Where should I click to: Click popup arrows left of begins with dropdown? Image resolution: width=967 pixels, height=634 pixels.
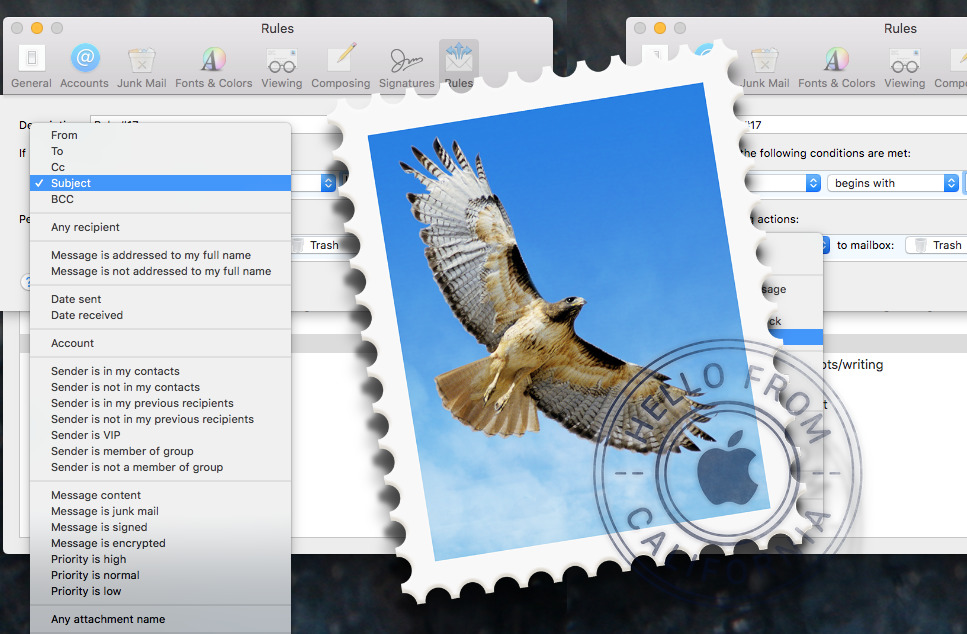click(x=813, y=183)
